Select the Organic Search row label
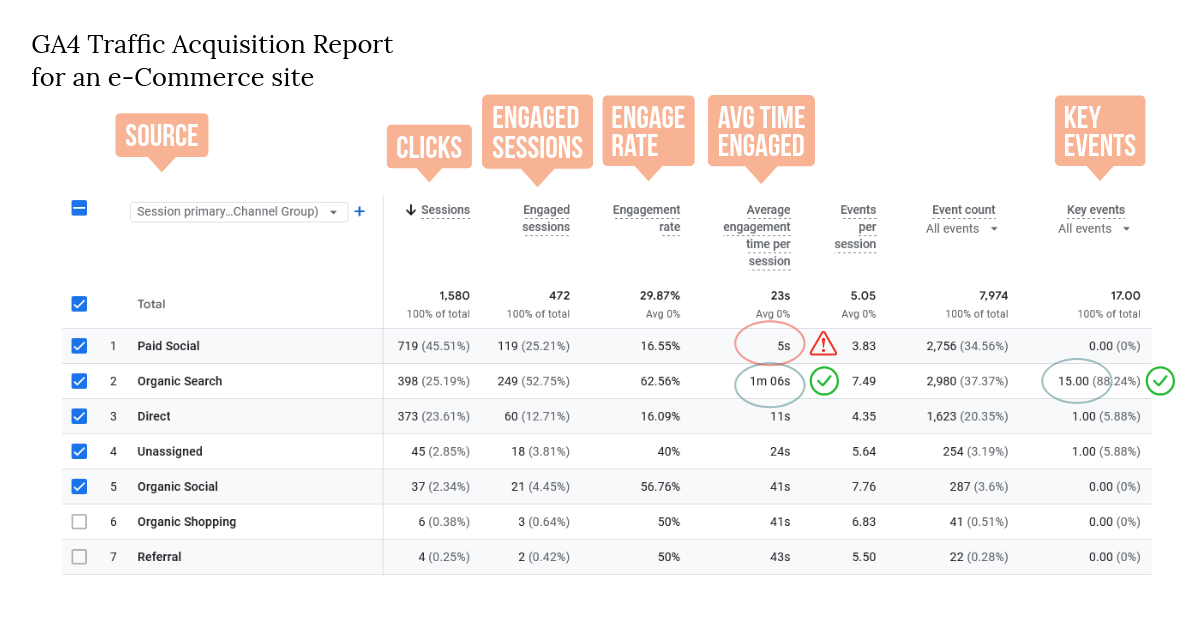The image size is (1200, 628). pyautogui.click(x=179, y=381)
